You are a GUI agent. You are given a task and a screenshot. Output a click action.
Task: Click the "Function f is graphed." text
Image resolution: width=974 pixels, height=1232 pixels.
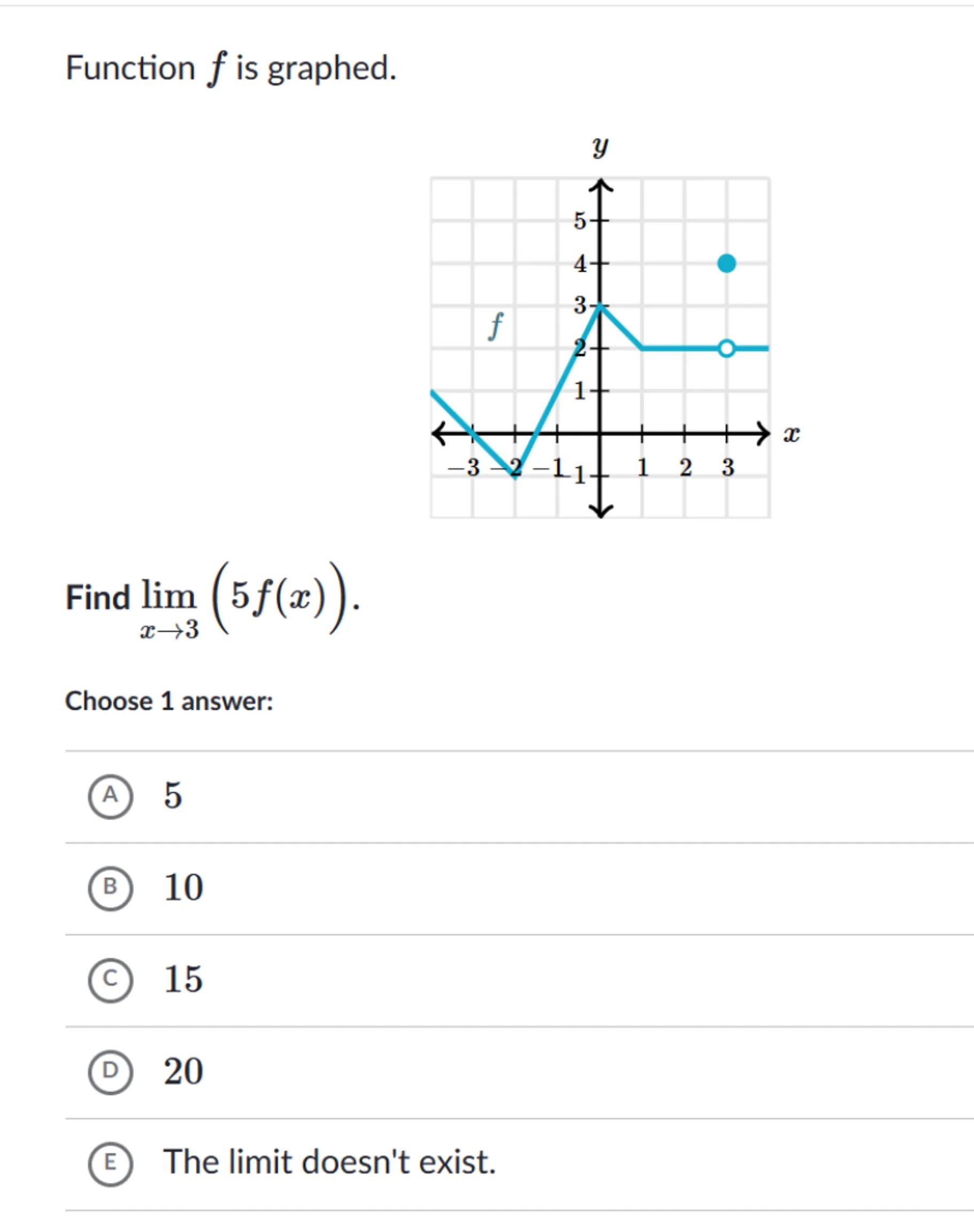coord(231,68)
